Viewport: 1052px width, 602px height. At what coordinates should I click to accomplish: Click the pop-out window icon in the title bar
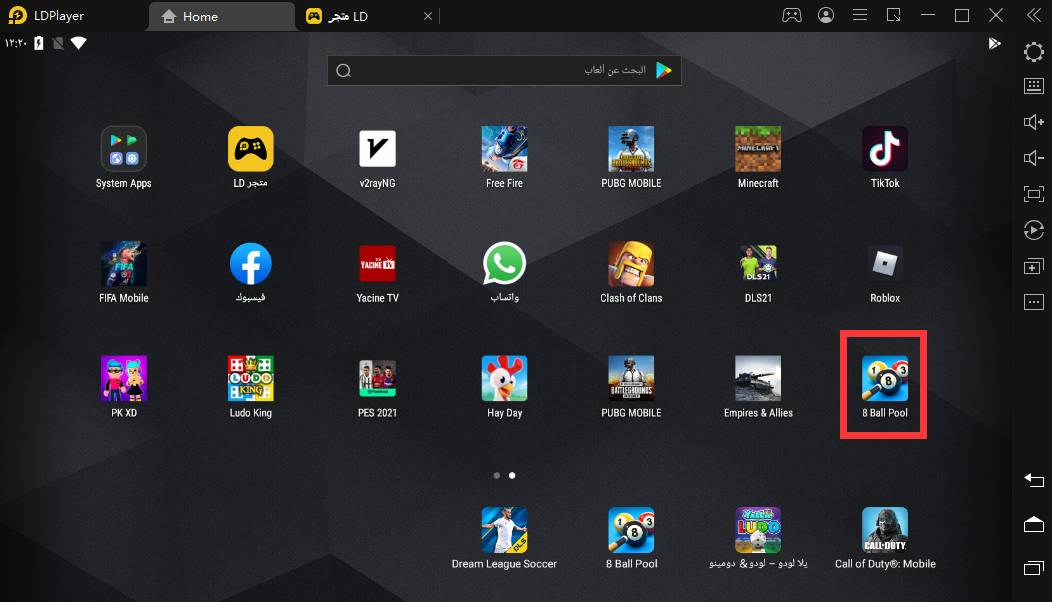pyautogui.click(x=894, y=15)
